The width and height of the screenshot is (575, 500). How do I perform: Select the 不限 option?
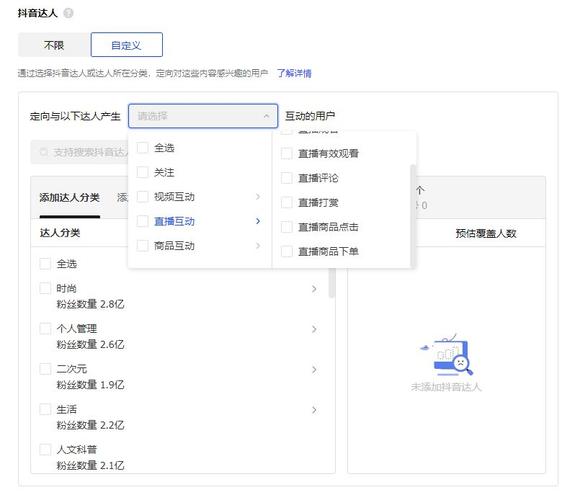click(54, 45)
